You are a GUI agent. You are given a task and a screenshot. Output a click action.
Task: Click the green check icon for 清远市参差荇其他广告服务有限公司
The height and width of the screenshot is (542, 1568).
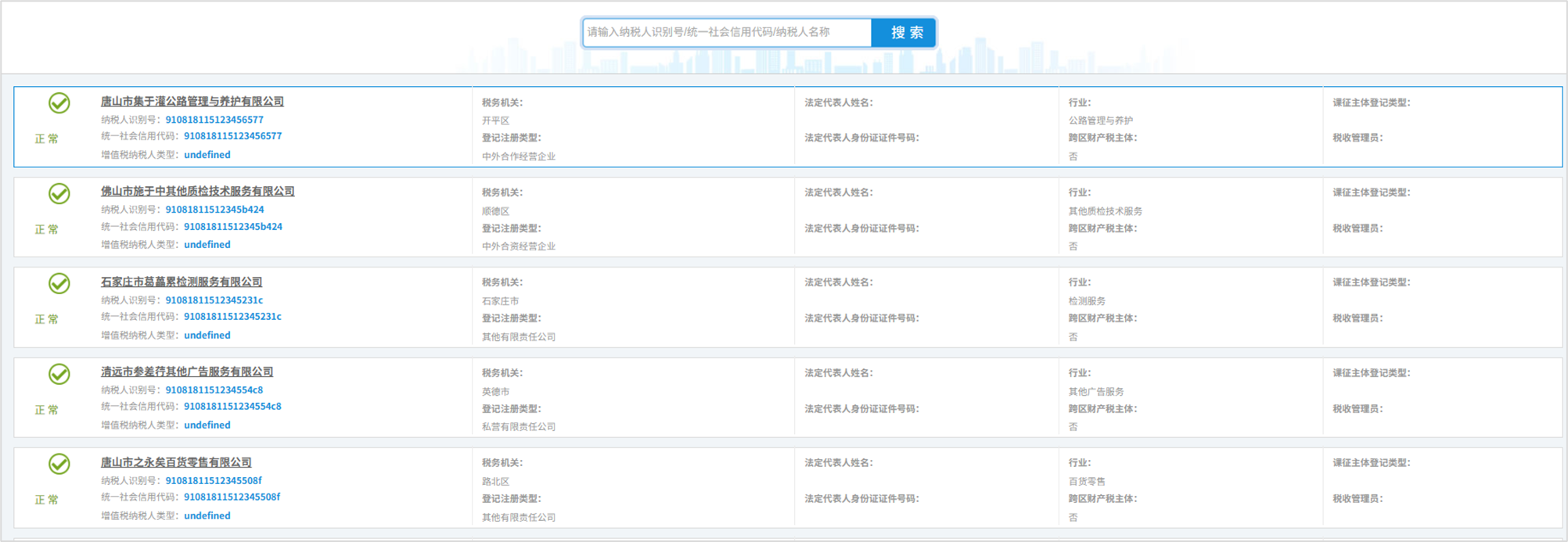click(x=59, y=374)
